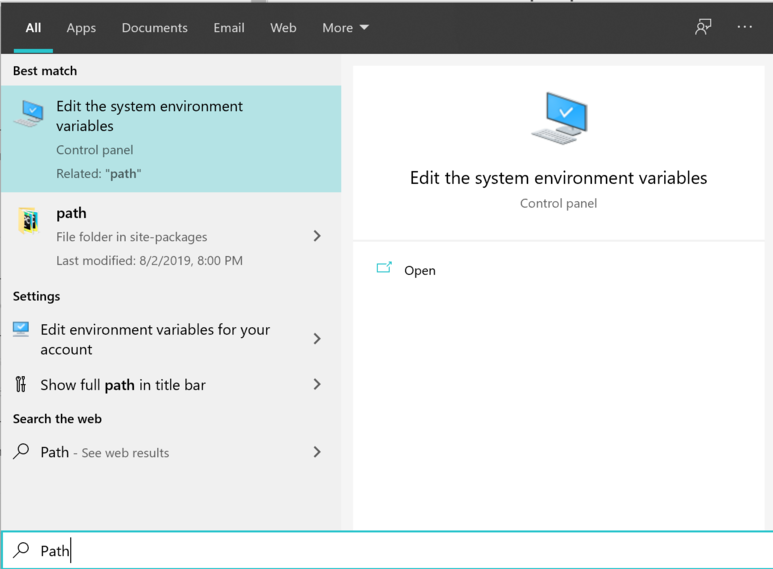Click the computer icon beside Best match result
The width and height of the screenshot is (773, 569).
(29, 113)
